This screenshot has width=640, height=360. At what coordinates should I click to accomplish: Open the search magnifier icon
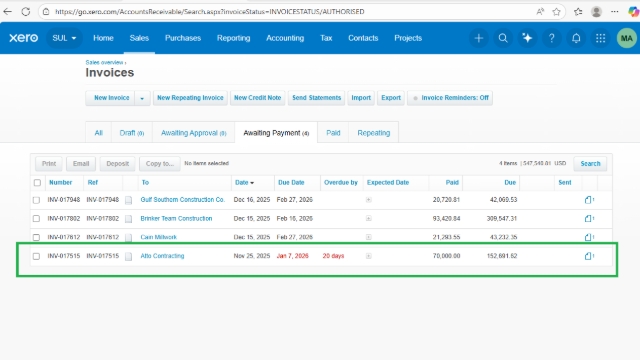503,38
